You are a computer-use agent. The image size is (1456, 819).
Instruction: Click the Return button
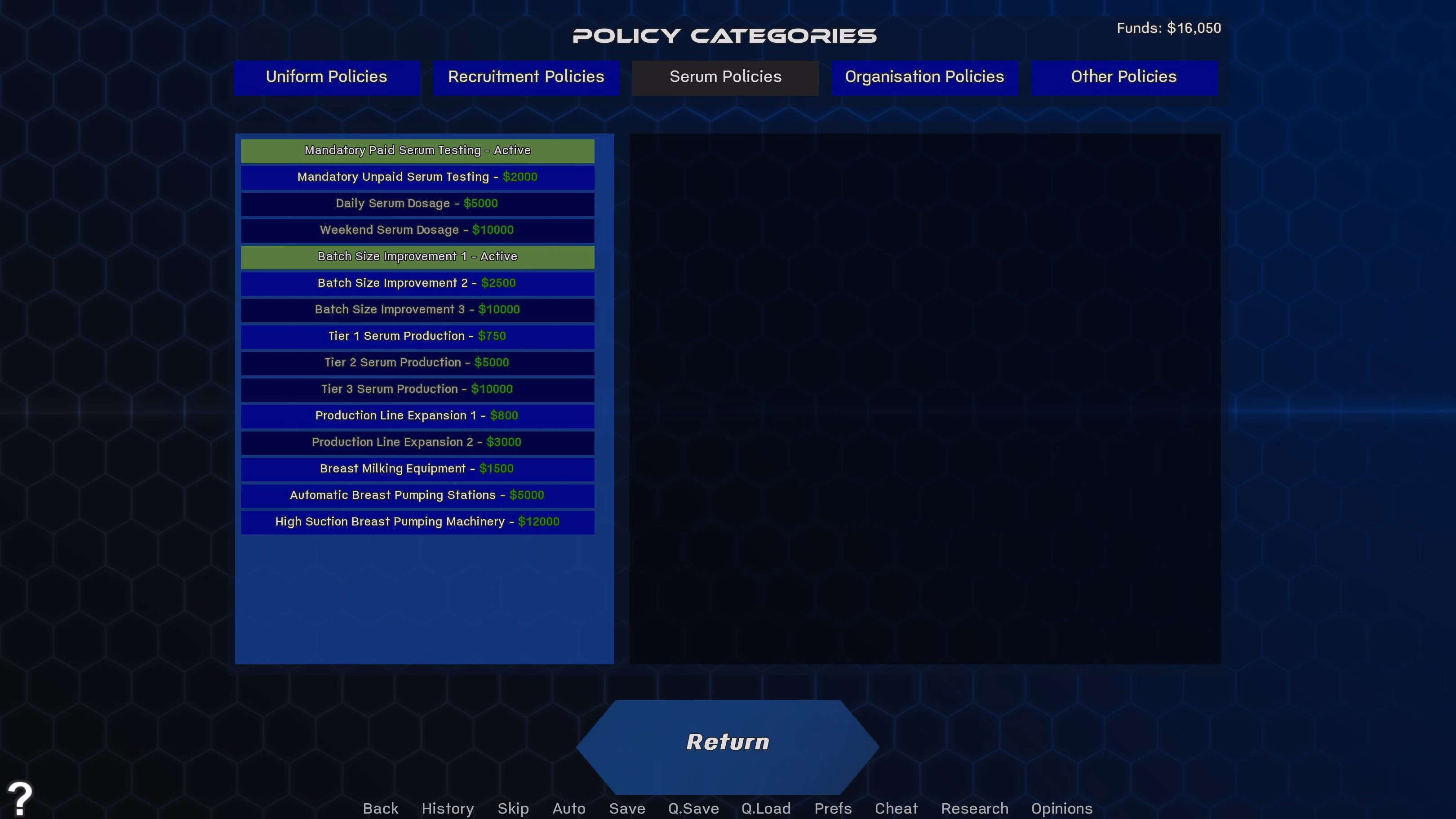(x=728, y=746)
